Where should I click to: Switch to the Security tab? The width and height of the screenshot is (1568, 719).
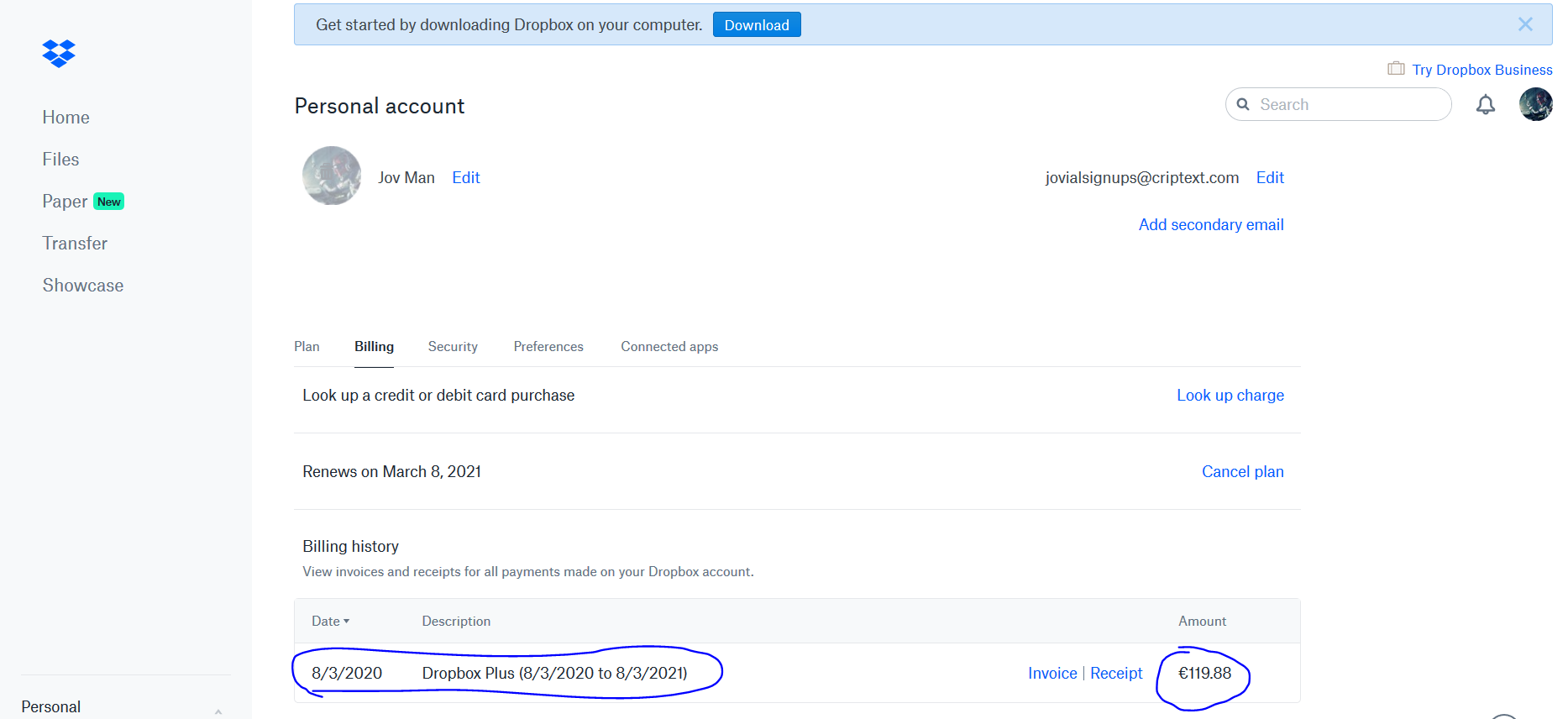(453, 347)
